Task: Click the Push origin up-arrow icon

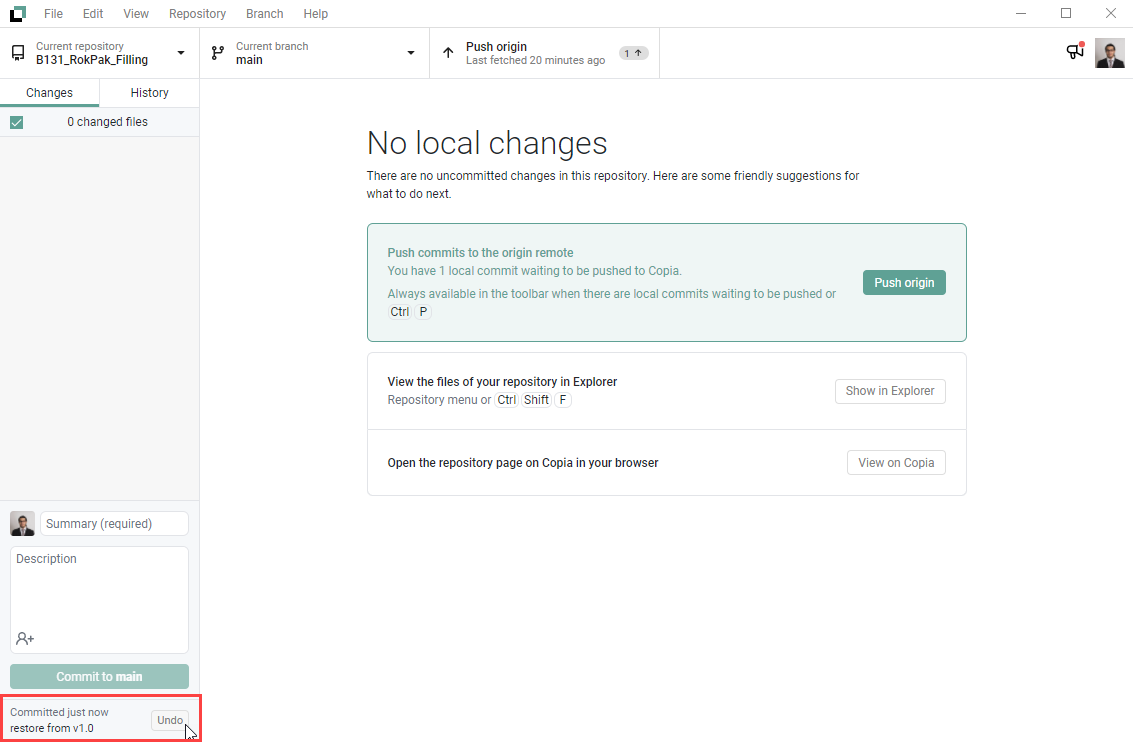Action: (x=448, y=53)
